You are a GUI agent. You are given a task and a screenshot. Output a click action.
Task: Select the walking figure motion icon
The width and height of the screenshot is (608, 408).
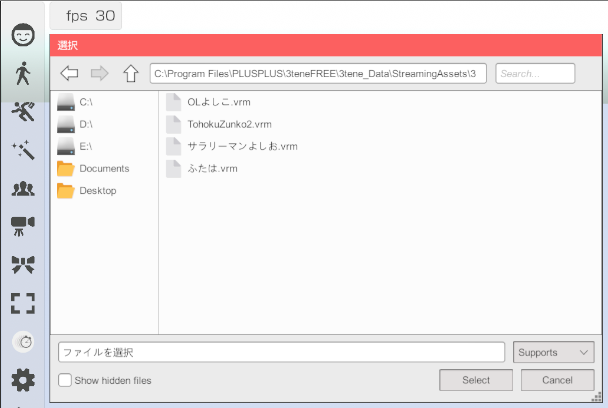coord(23,73)
